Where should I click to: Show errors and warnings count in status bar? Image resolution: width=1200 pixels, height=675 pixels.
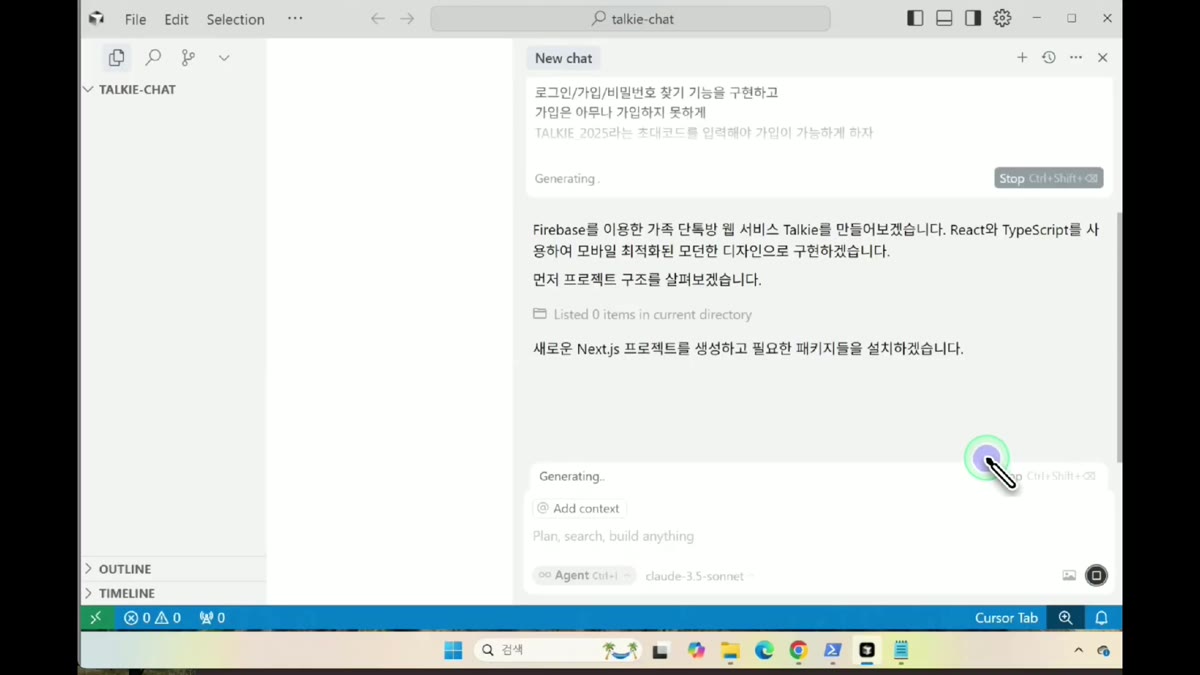tap(153, 618)
